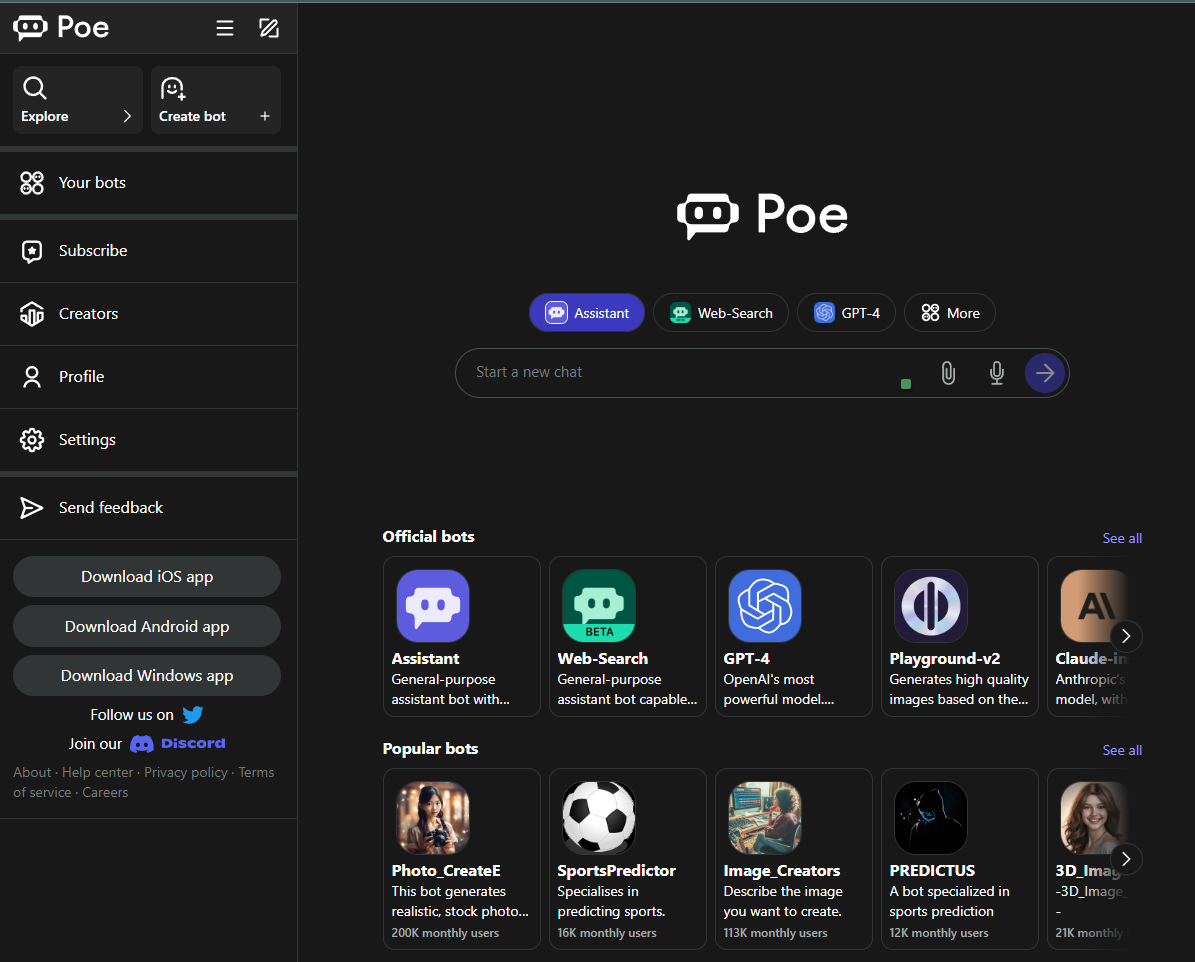1195x962 pixels.
Task: Click See all for Official bots
Action: coord(1122,538)
